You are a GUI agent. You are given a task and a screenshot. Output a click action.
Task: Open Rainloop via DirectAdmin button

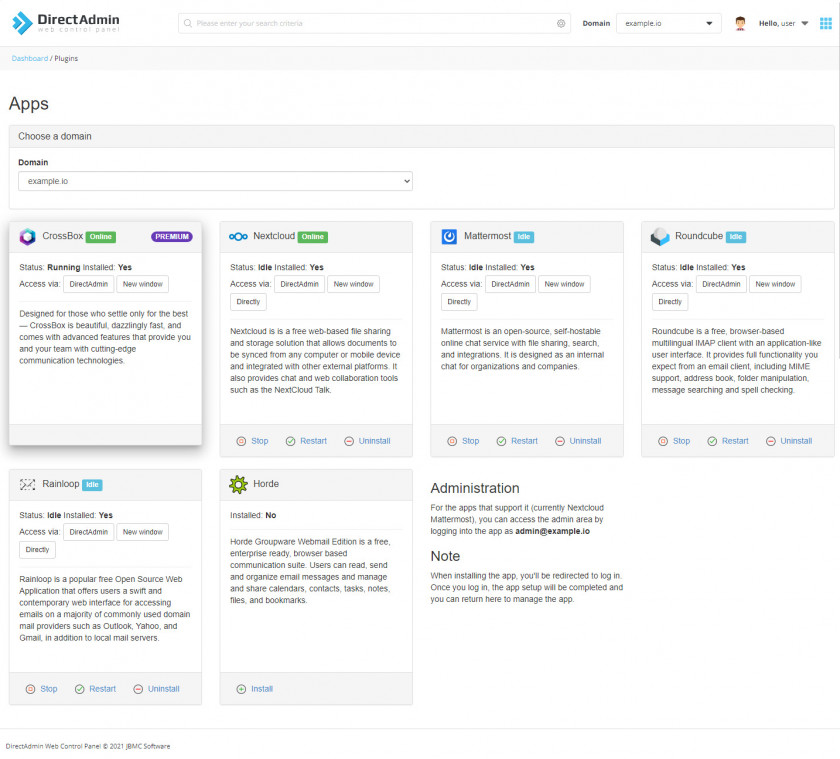click(88, 532)
